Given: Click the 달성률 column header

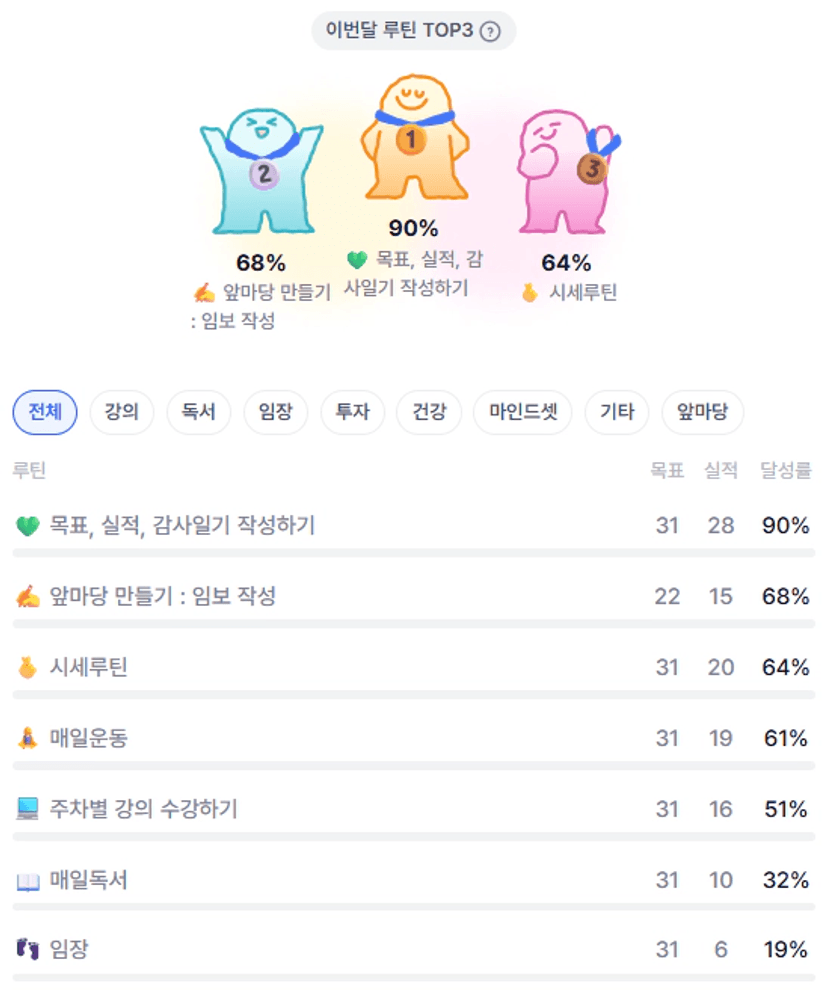Looking at the screenshot, I should tap(785, 470).
